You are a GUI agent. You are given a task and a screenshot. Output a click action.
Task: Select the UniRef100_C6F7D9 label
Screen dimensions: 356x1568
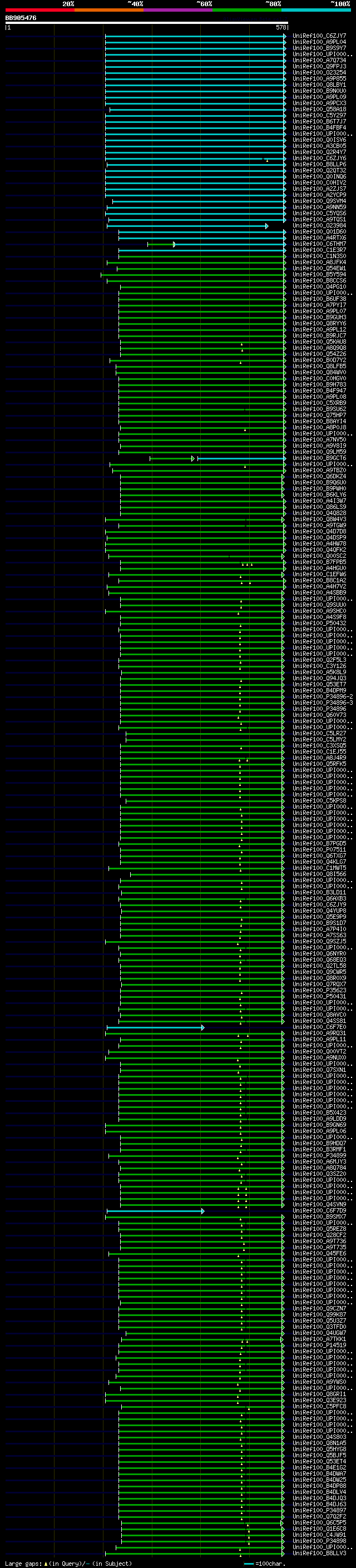coord(319,1211)
